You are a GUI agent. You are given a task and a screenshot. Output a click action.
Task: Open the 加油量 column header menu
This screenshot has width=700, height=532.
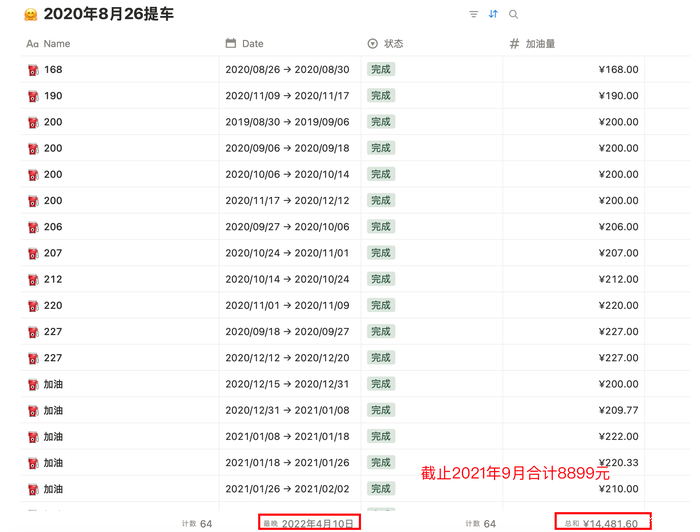coord(539,44)
